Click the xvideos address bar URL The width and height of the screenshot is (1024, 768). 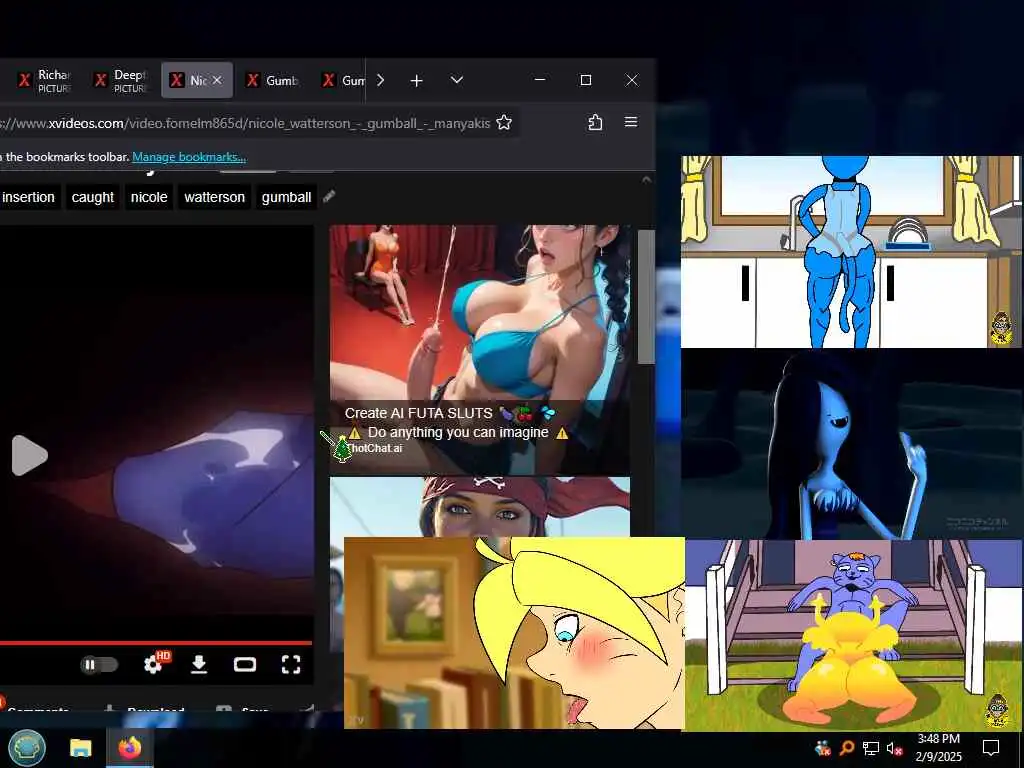click(245, 123)
